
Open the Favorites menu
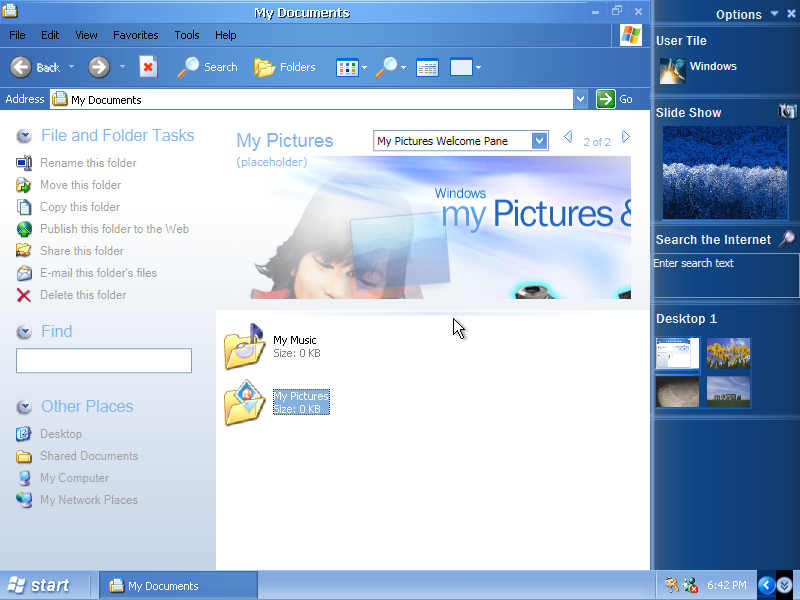(136, 35)
